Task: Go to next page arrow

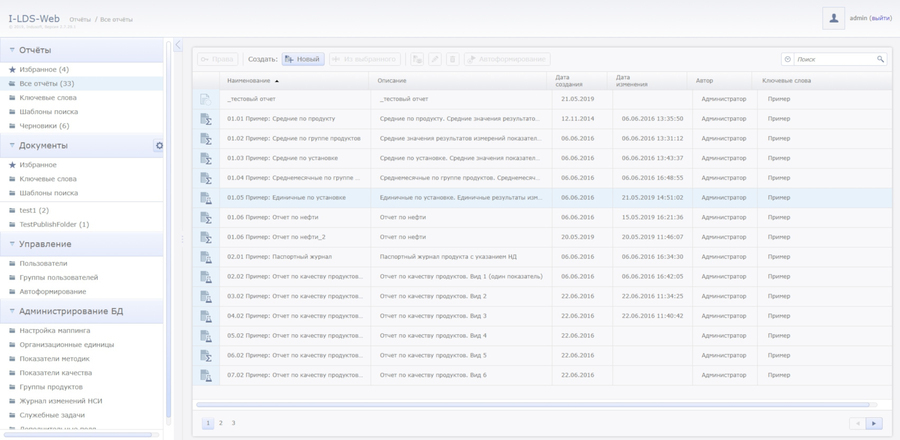Action: pos(874,423)
